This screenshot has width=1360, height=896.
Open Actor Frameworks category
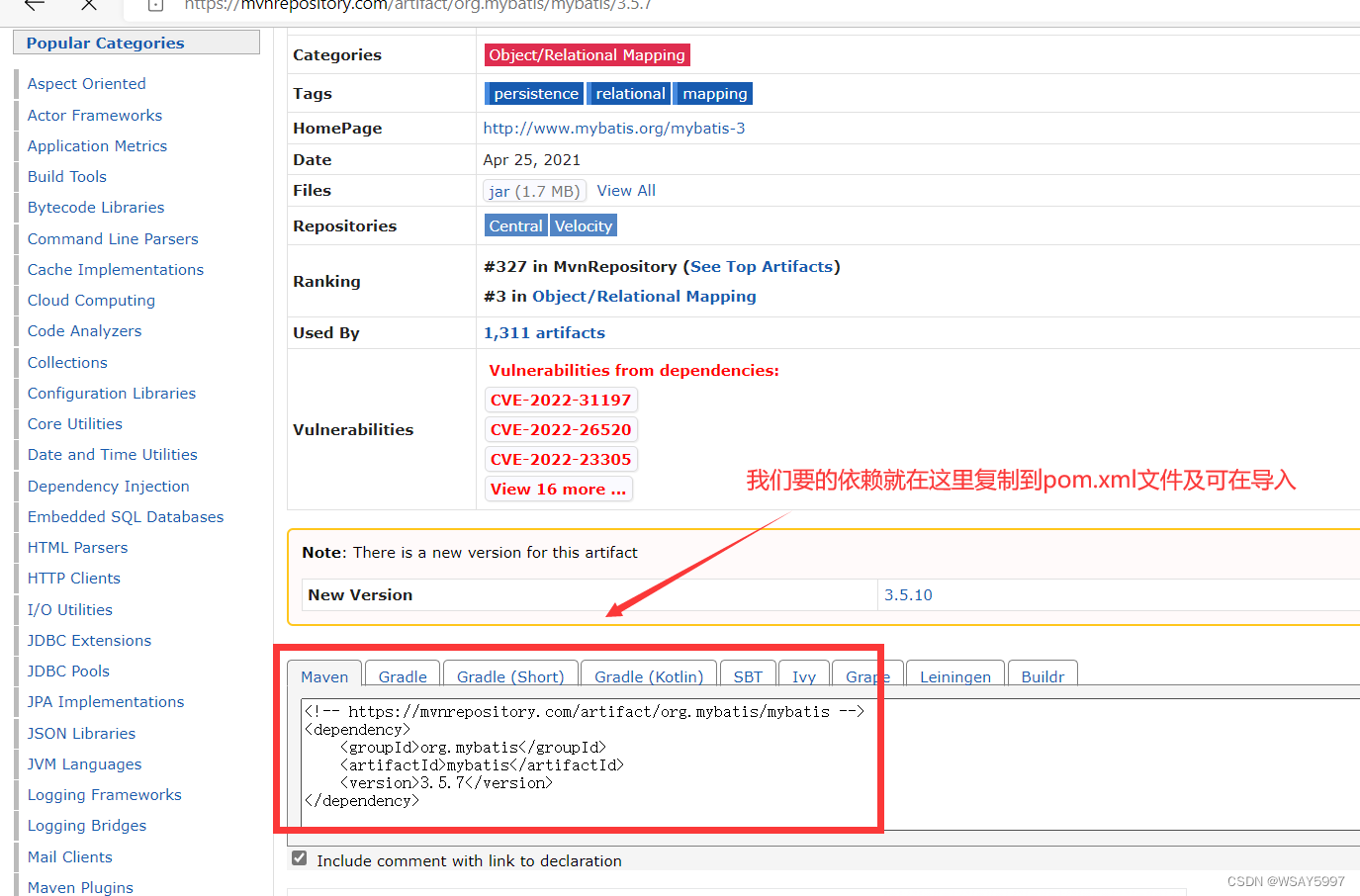[x=95, y=116]
